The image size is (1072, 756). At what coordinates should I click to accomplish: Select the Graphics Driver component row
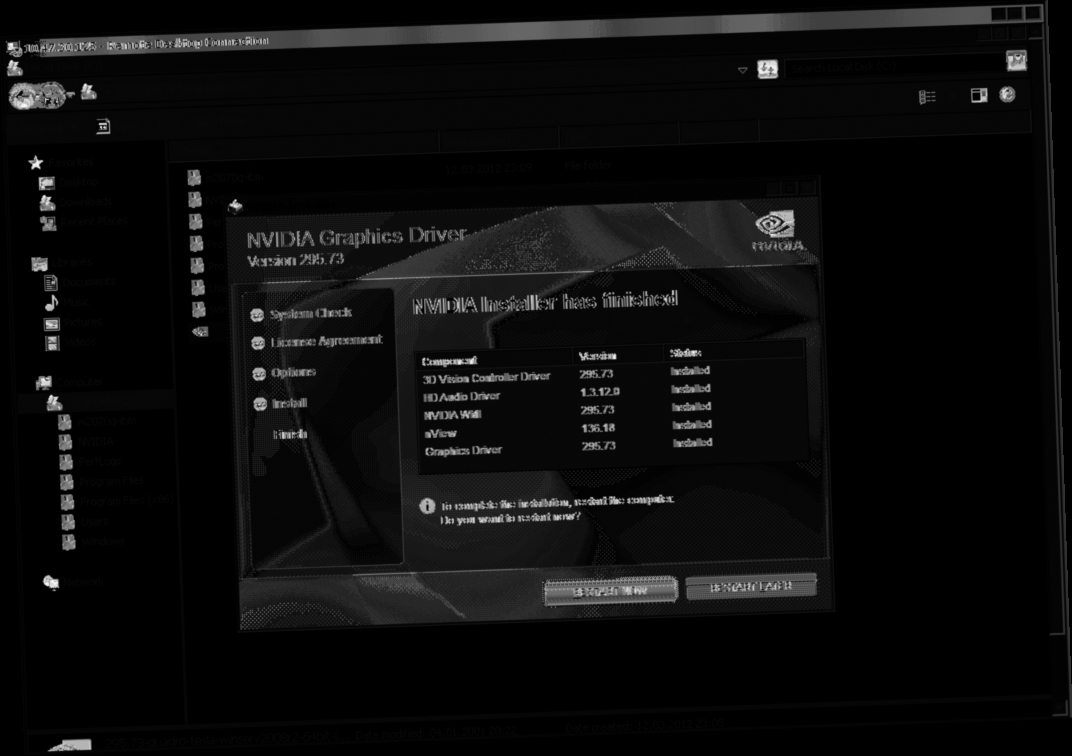click(614, 447)
